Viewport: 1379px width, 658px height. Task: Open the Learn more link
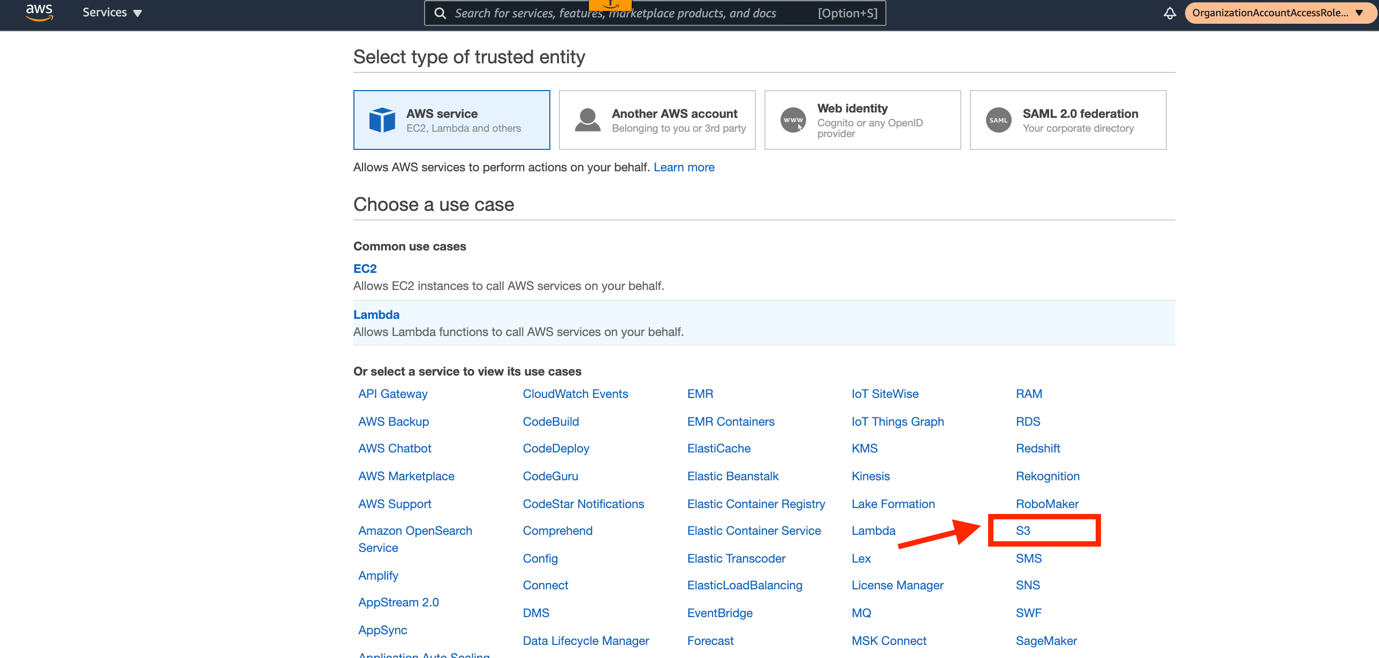click(x=684, y=167)
